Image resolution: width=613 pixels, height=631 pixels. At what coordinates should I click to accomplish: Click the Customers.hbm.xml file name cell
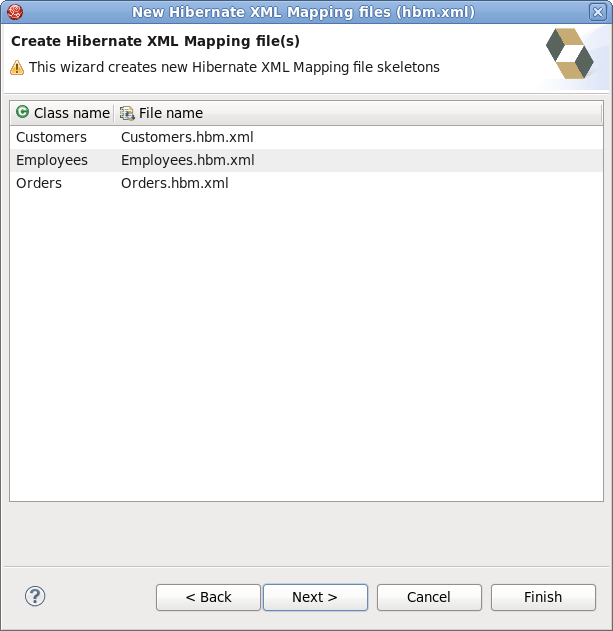(185, 137)
